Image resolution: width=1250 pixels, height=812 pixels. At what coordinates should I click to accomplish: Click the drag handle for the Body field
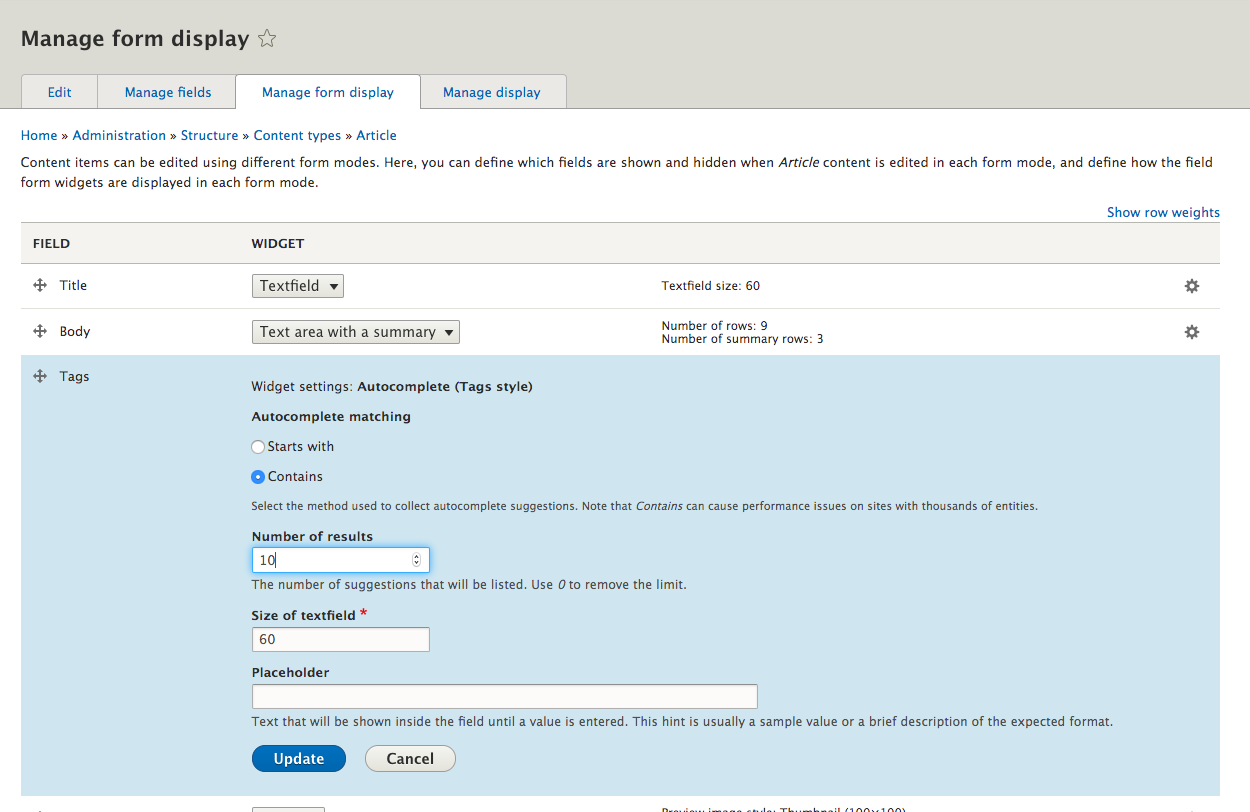[x=39, y=331]
